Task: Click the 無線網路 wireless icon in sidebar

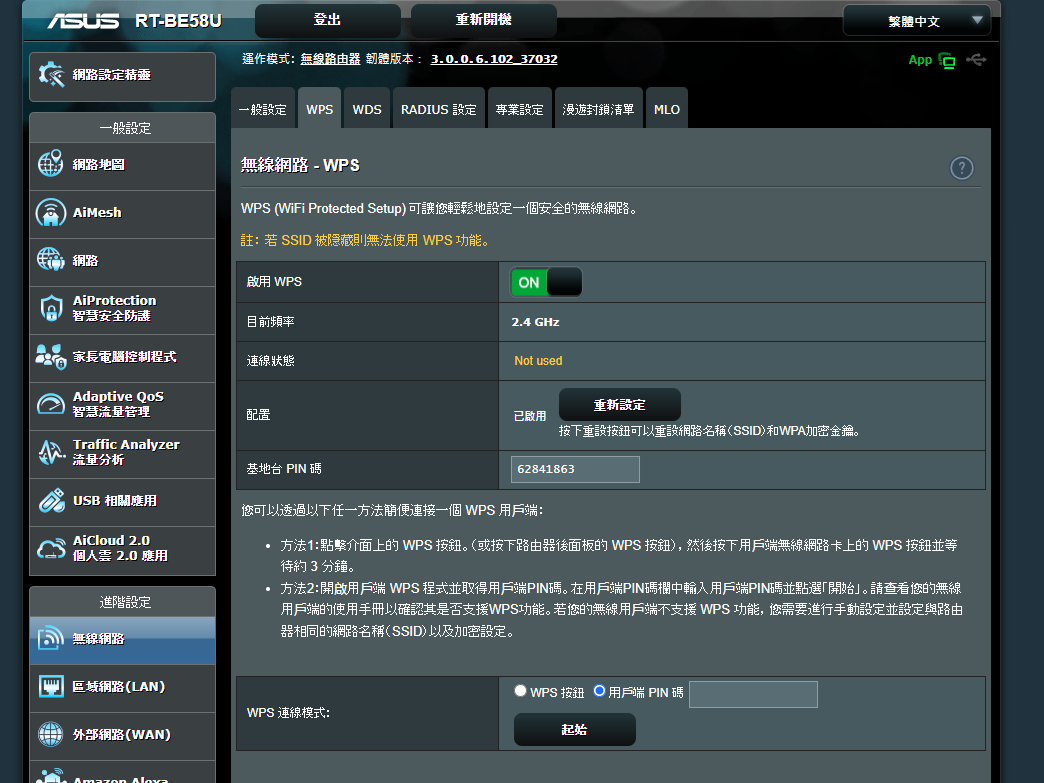Action: 51,639
